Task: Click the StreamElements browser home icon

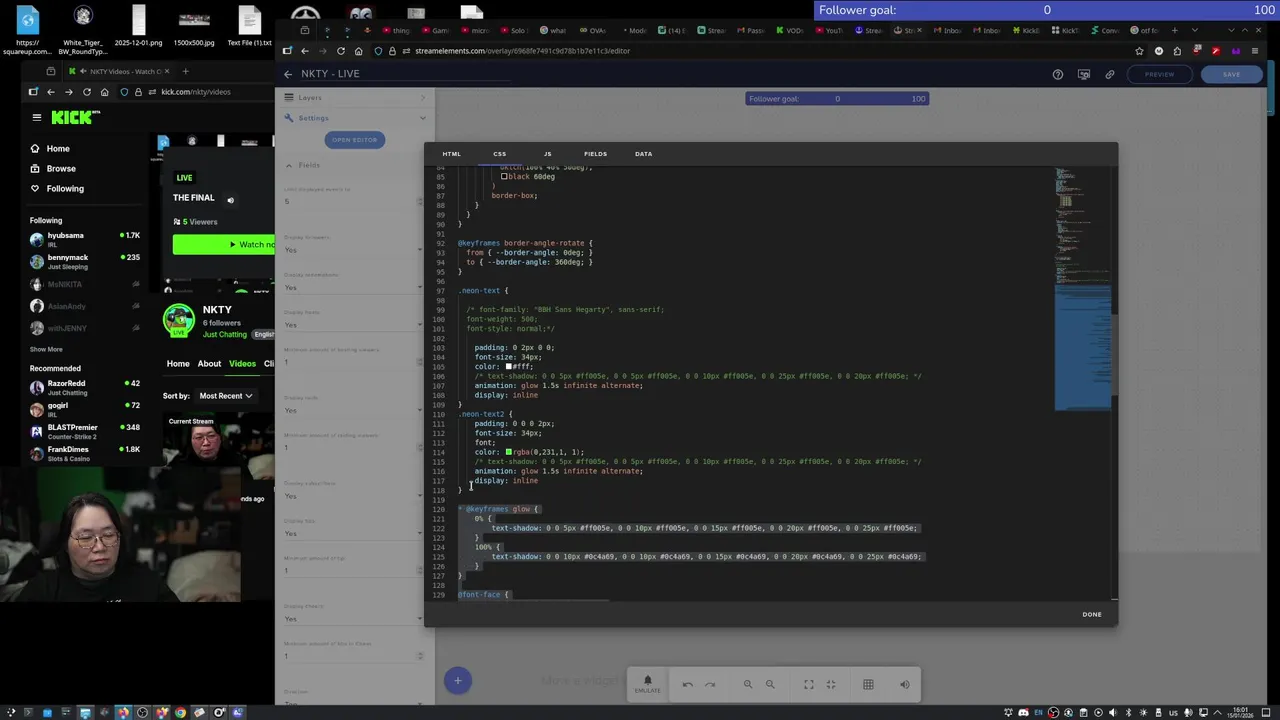Action: pos(358,51)
